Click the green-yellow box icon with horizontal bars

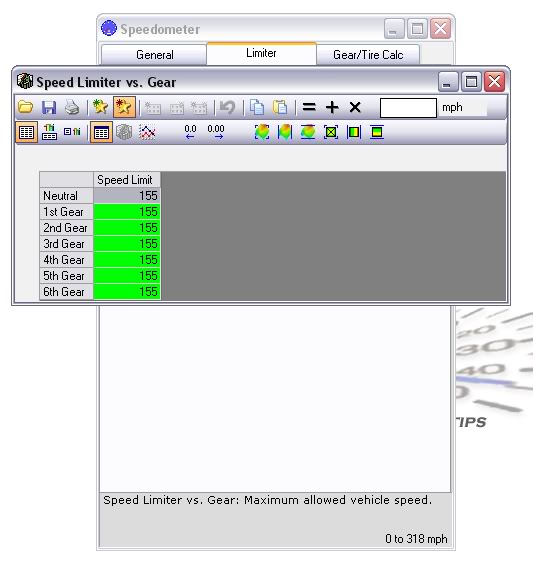[377, 132]
